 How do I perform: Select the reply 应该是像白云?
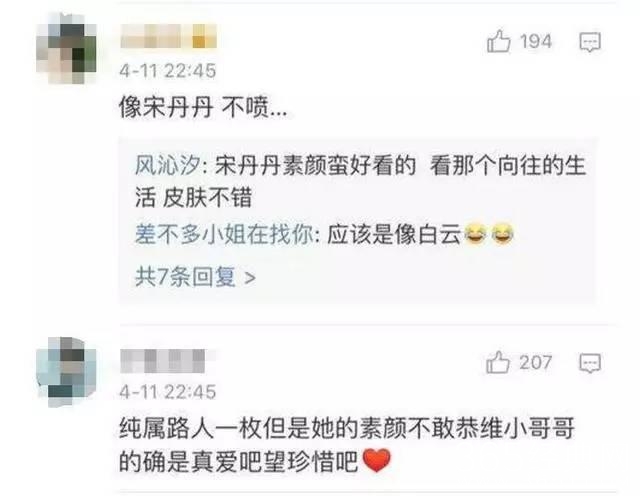coord(394,235)
